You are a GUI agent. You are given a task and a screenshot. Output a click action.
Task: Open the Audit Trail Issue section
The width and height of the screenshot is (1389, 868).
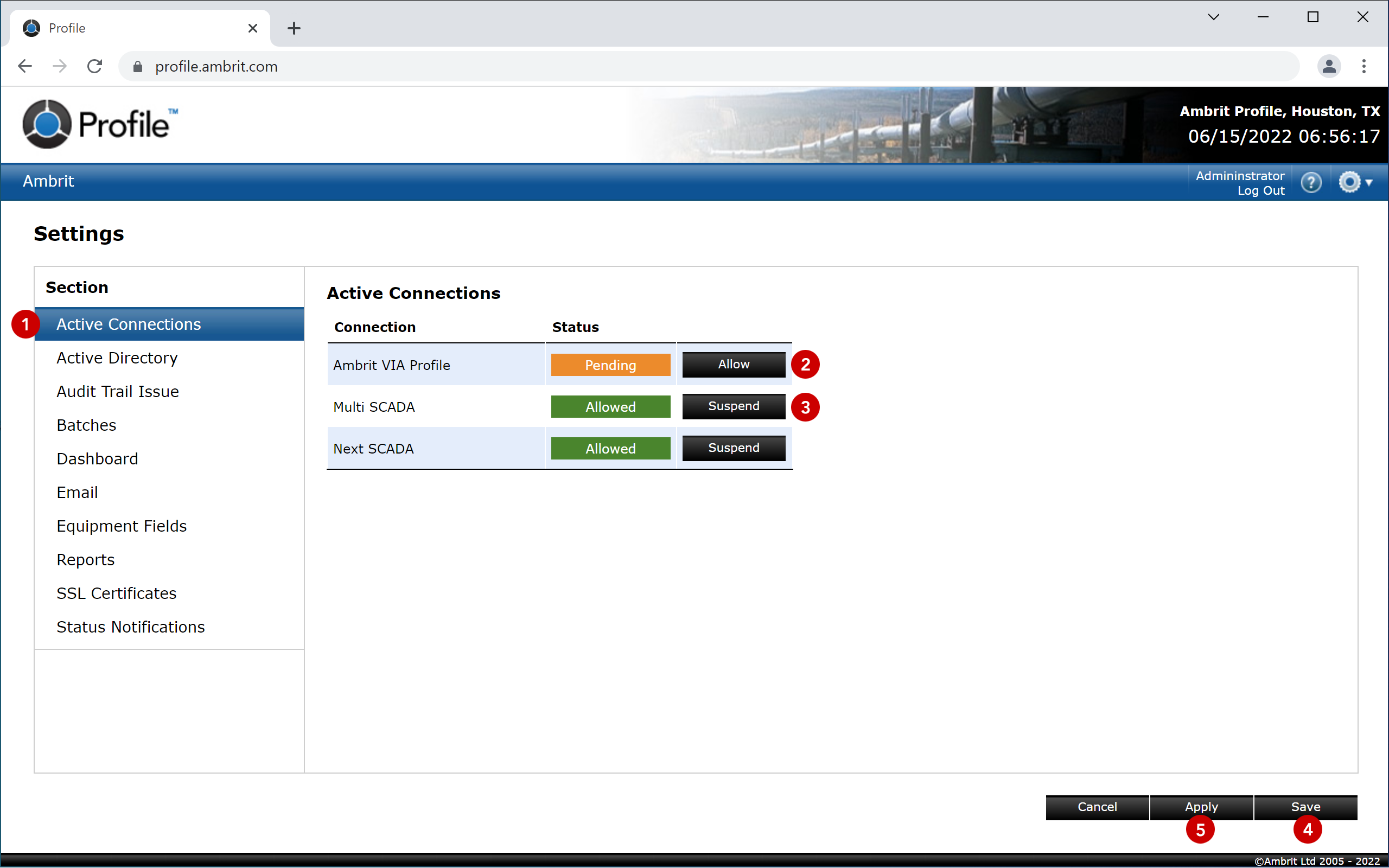(169, 392)
